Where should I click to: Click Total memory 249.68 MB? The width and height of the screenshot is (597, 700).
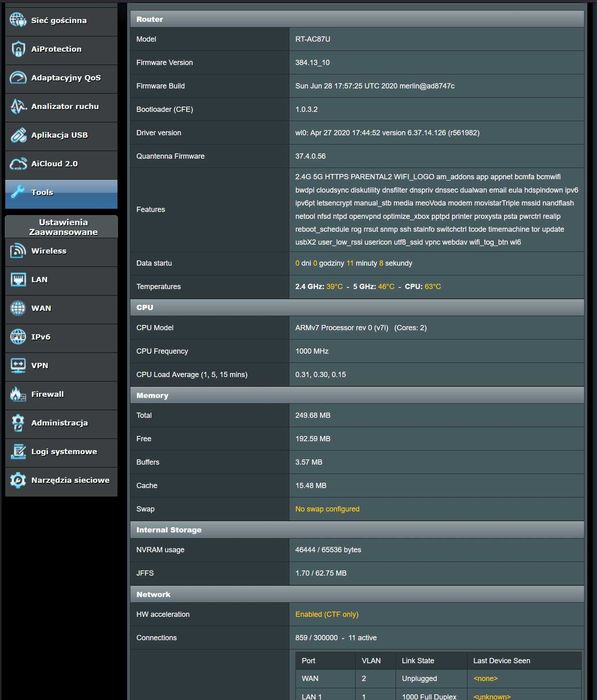(x=313, y=415)
